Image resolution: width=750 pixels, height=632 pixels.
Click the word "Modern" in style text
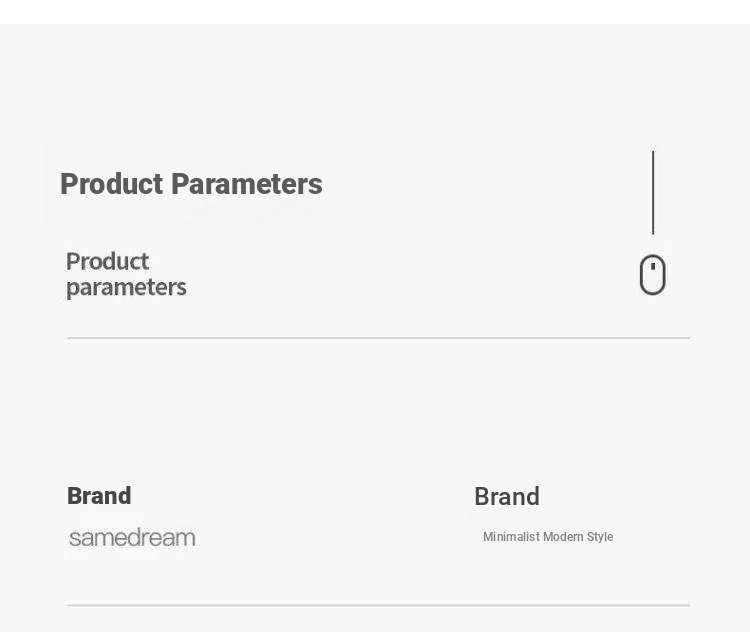coord(564,537)
